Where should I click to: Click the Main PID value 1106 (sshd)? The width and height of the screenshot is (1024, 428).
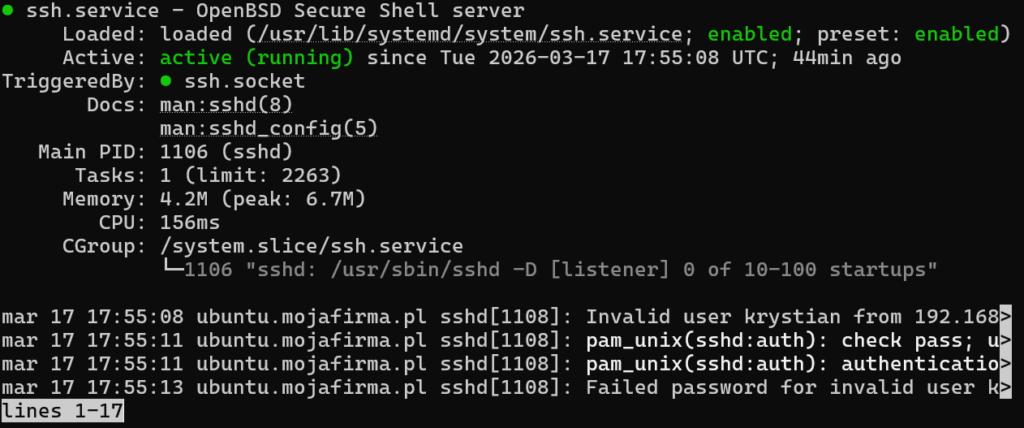pos(225,151)
